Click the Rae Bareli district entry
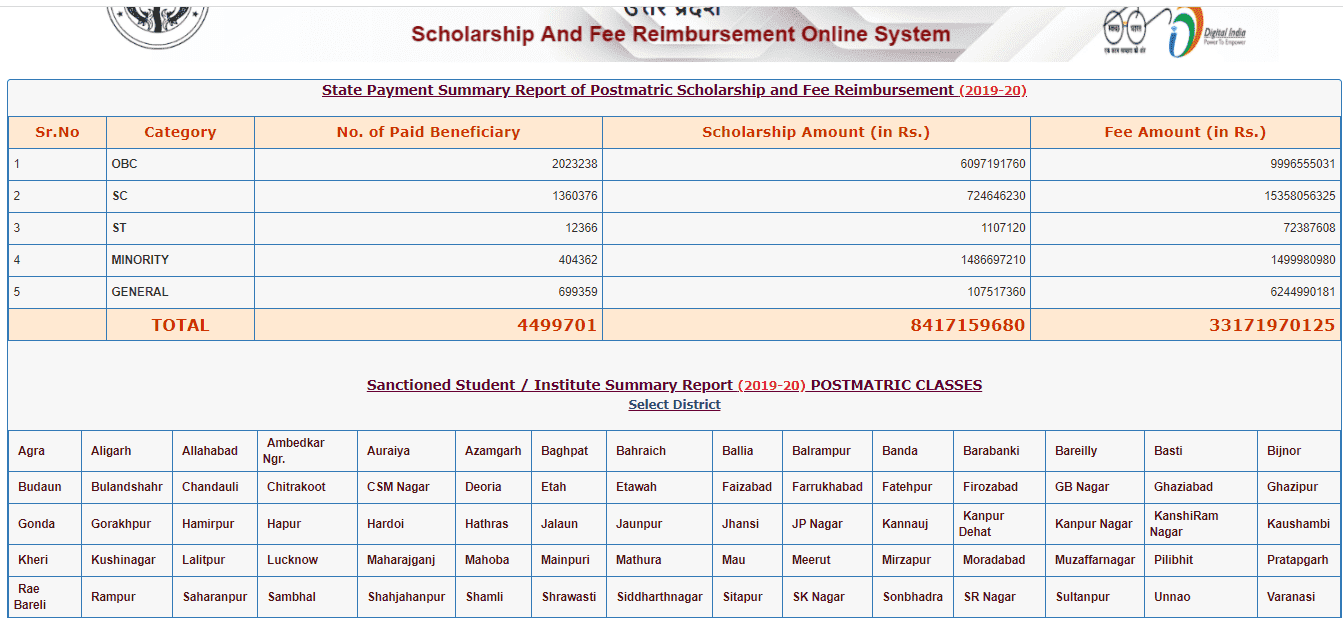The width and height of the screenshot is (1343, 618). pos(30,597)
